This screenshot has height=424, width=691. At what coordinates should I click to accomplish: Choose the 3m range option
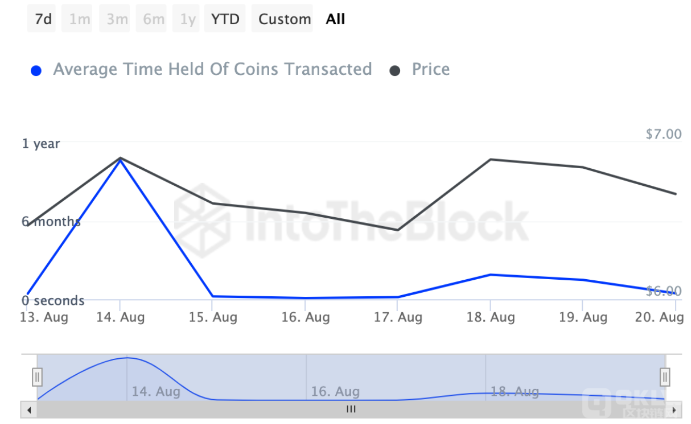pos(117,19)
